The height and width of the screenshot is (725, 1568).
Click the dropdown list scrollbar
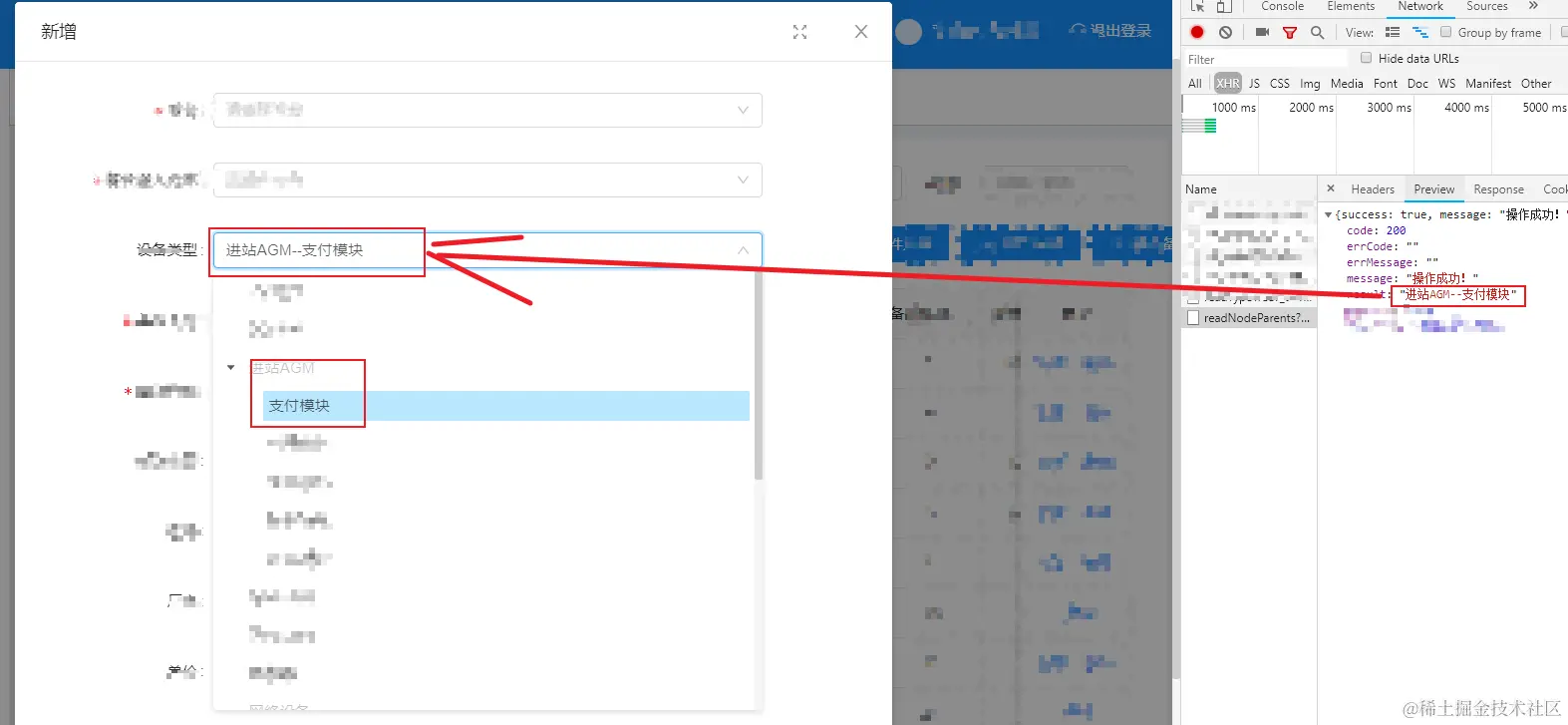pos(759,374)
